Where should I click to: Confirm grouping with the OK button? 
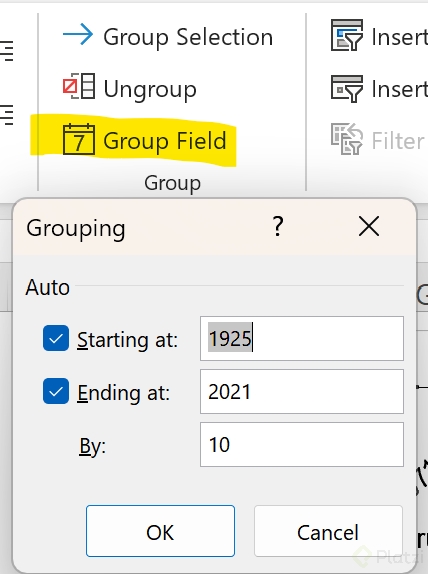[x=160, y=531]
